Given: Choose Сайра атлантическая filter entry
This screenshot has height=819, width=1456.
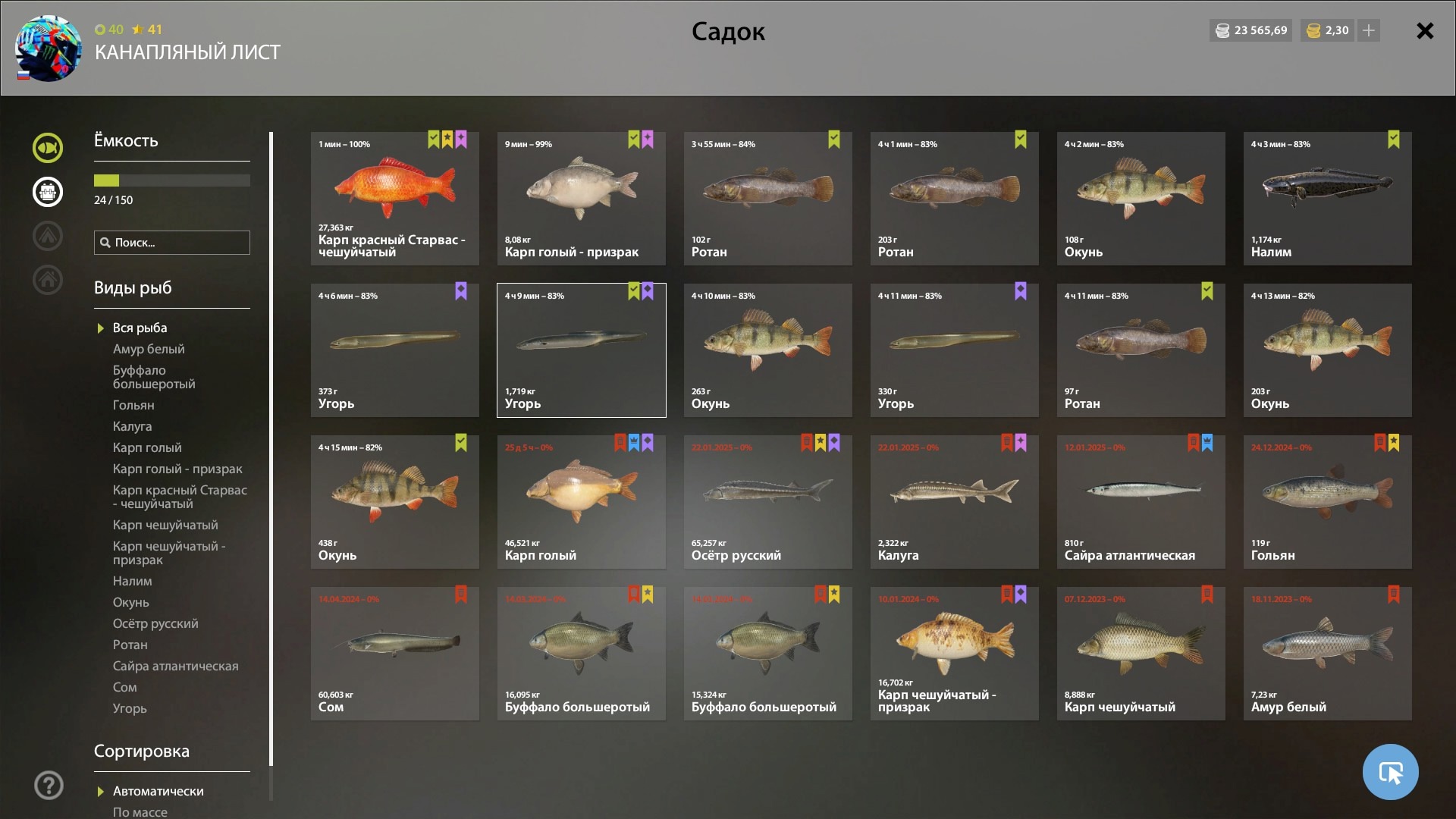Looking at the screenshot, I should (176, 666).
